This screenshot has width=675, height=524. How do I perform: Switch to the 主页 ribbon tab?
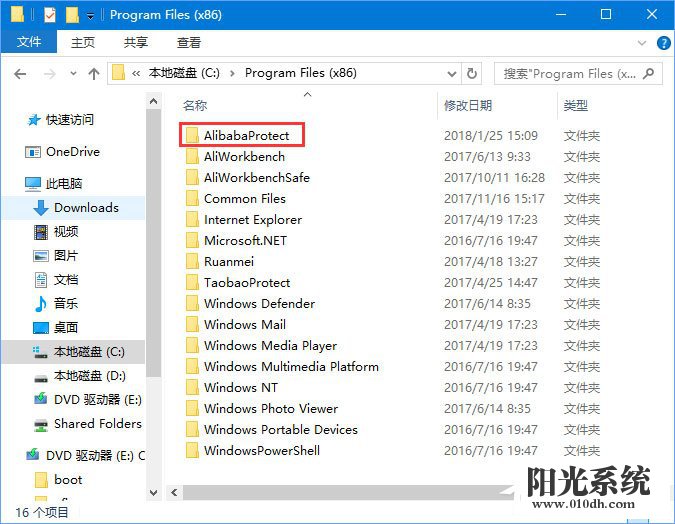tap(83, 42)
